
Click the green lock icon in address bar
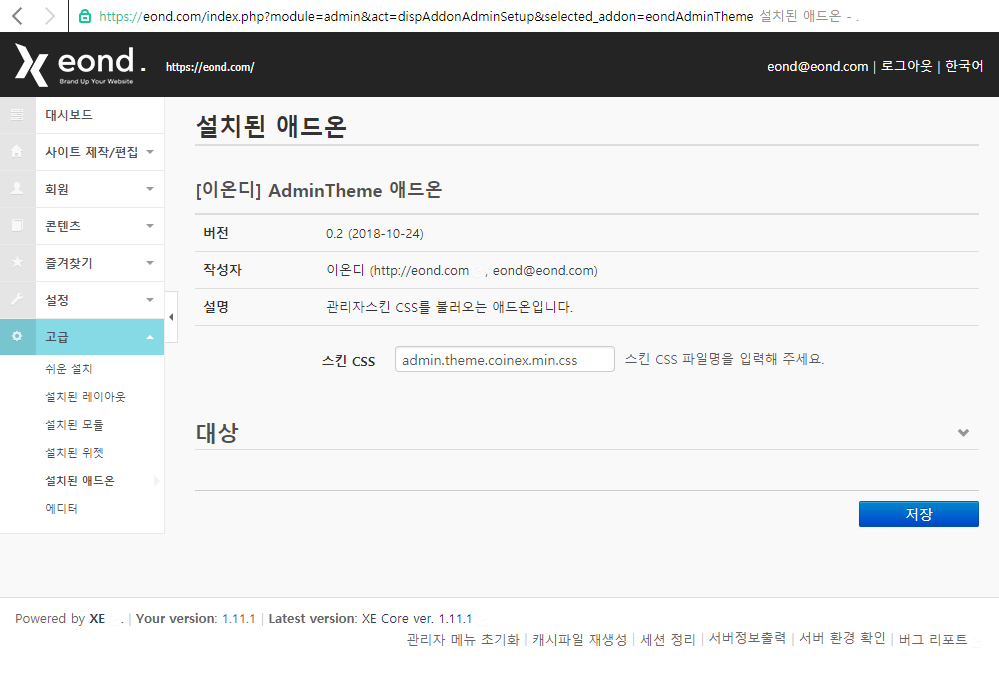coord(85,17)
